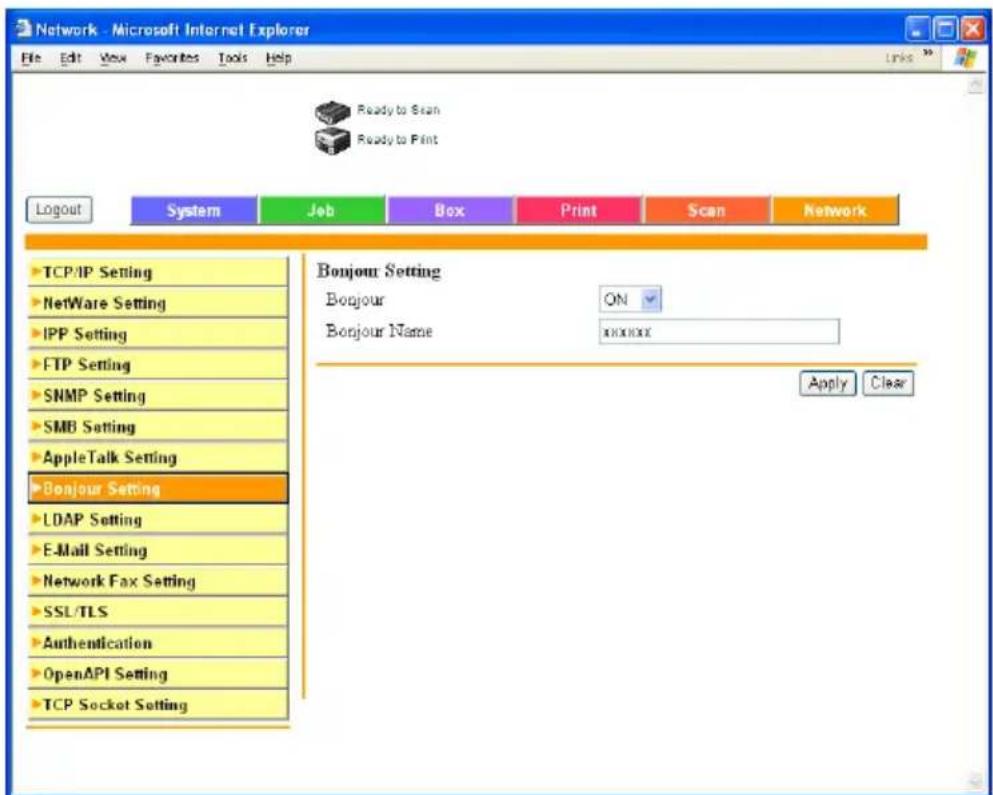The width and height of the screenshot is (993, 795).
Task: Click the Ready to Scan text
Action: 398,110
